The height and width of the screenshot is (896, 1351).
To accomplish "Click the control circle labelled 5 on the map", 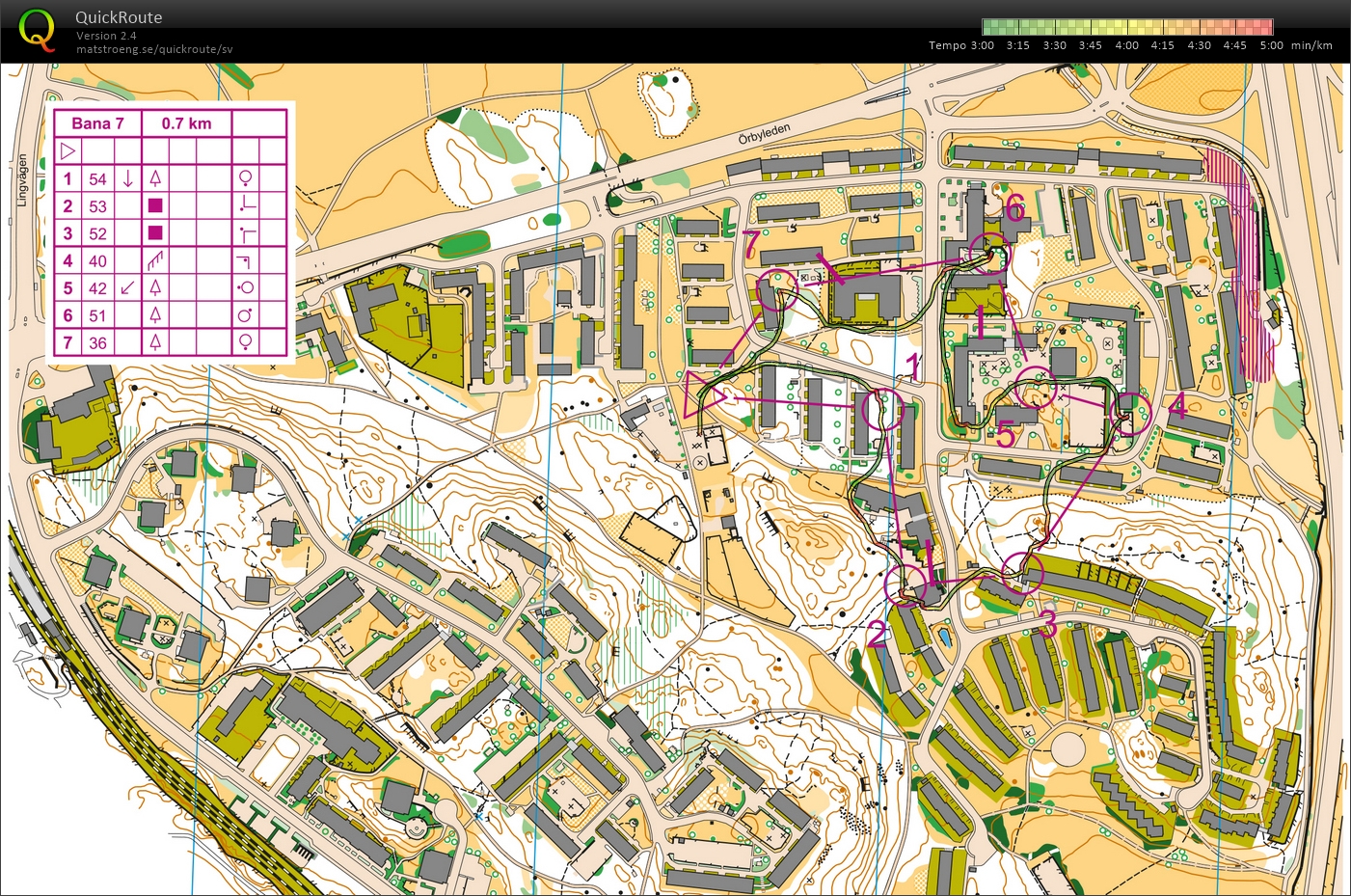I will 1034,389.
